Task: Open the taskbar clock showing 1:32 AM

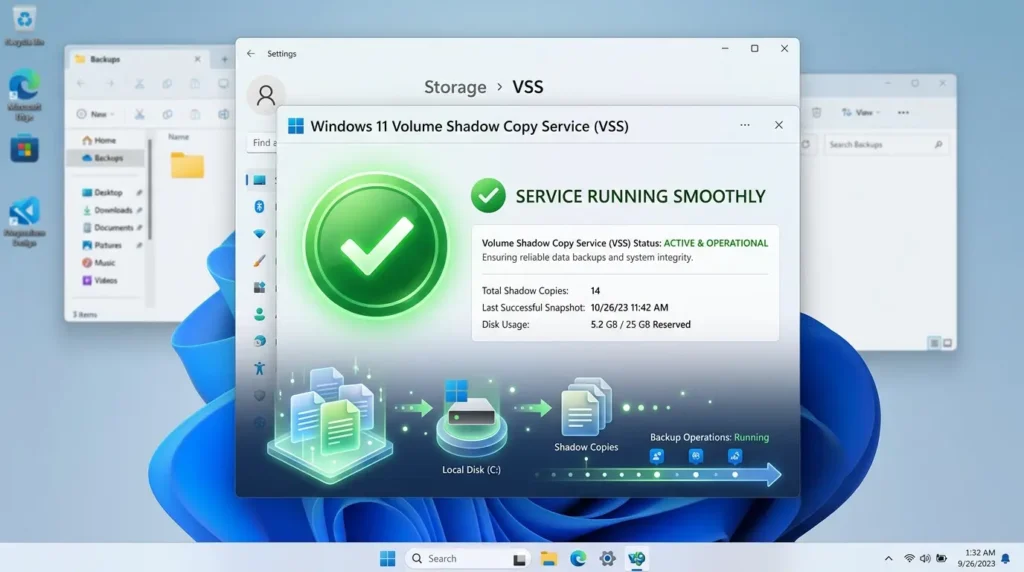Action: click(976, 558)
